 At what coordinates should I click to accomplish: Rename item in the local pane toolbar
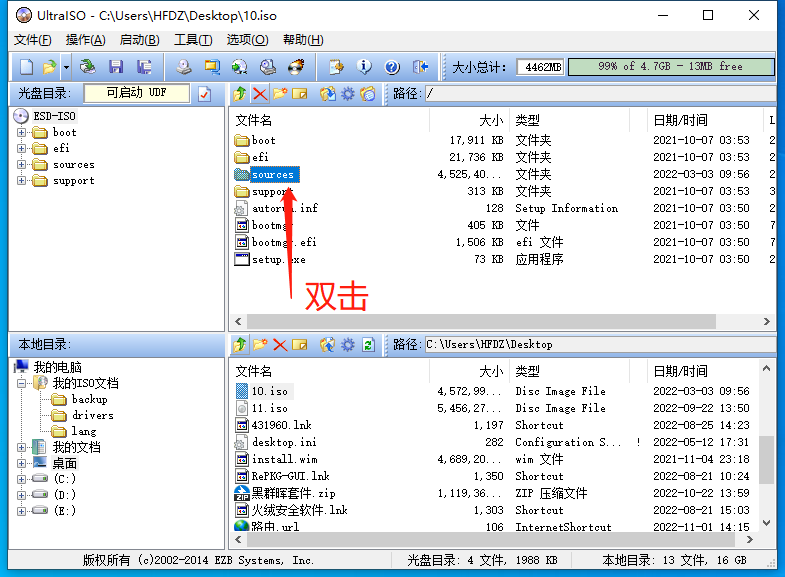pyautogui.click(x=299, y=345)
